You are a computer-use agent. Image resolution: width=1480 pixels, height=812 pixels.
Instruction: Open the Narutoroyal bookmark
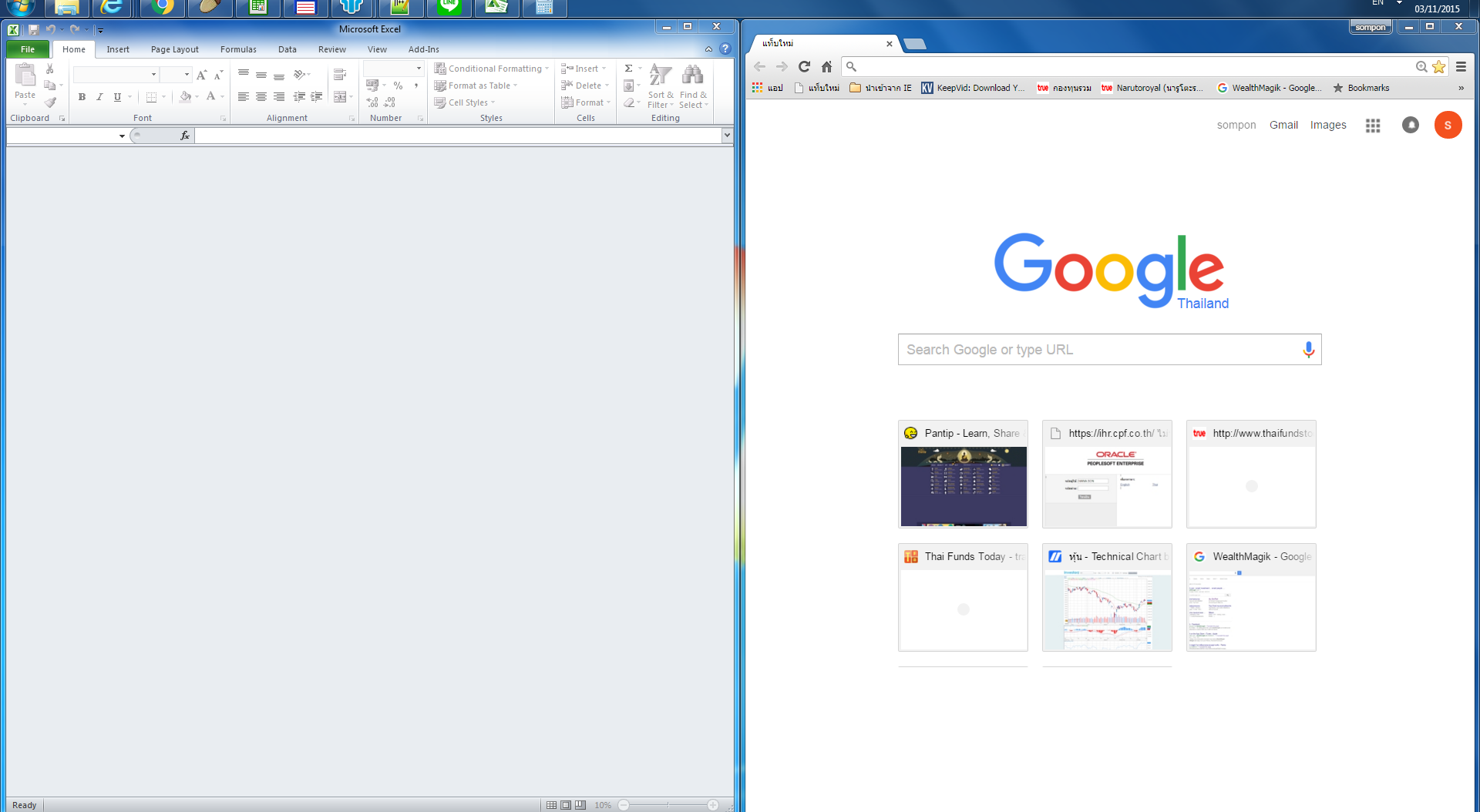coord(1152,88)
